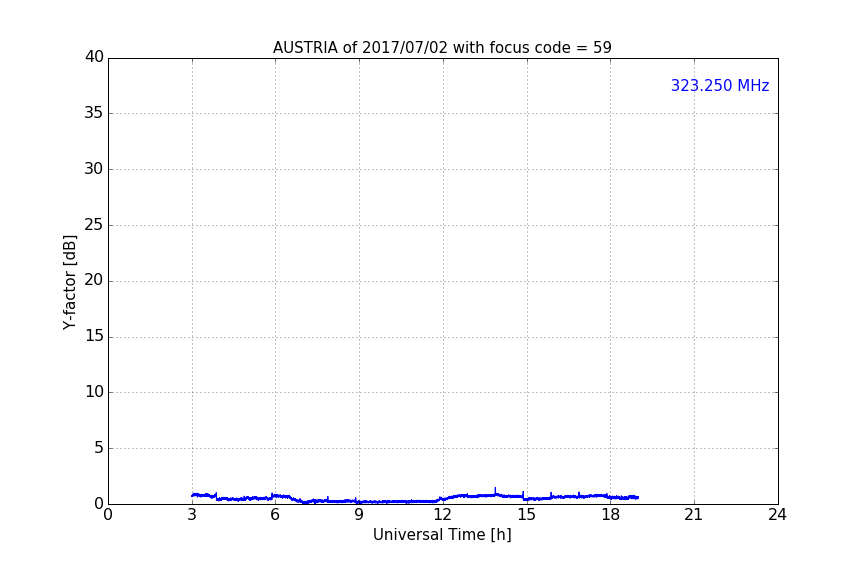Click the plot title mentioning AUSTRIA 2017/07/02
The image size is (864, 576).
442,48
